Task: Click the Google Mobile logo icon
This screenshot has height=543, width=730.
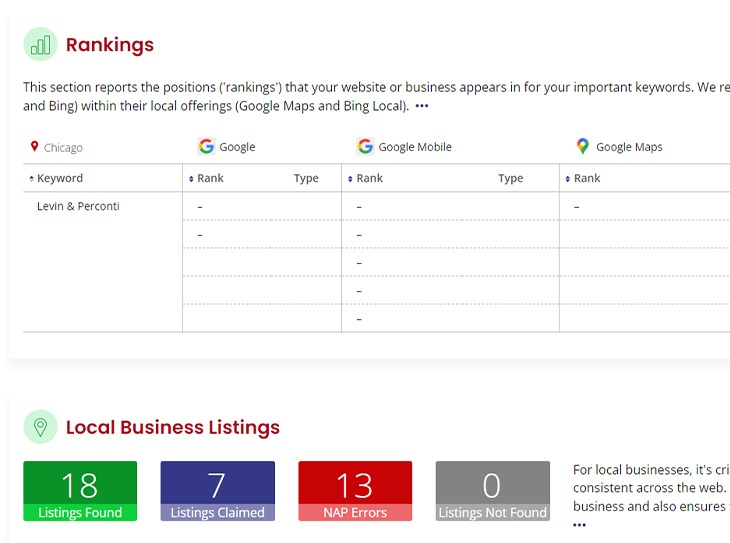Action: pos(365,146)
